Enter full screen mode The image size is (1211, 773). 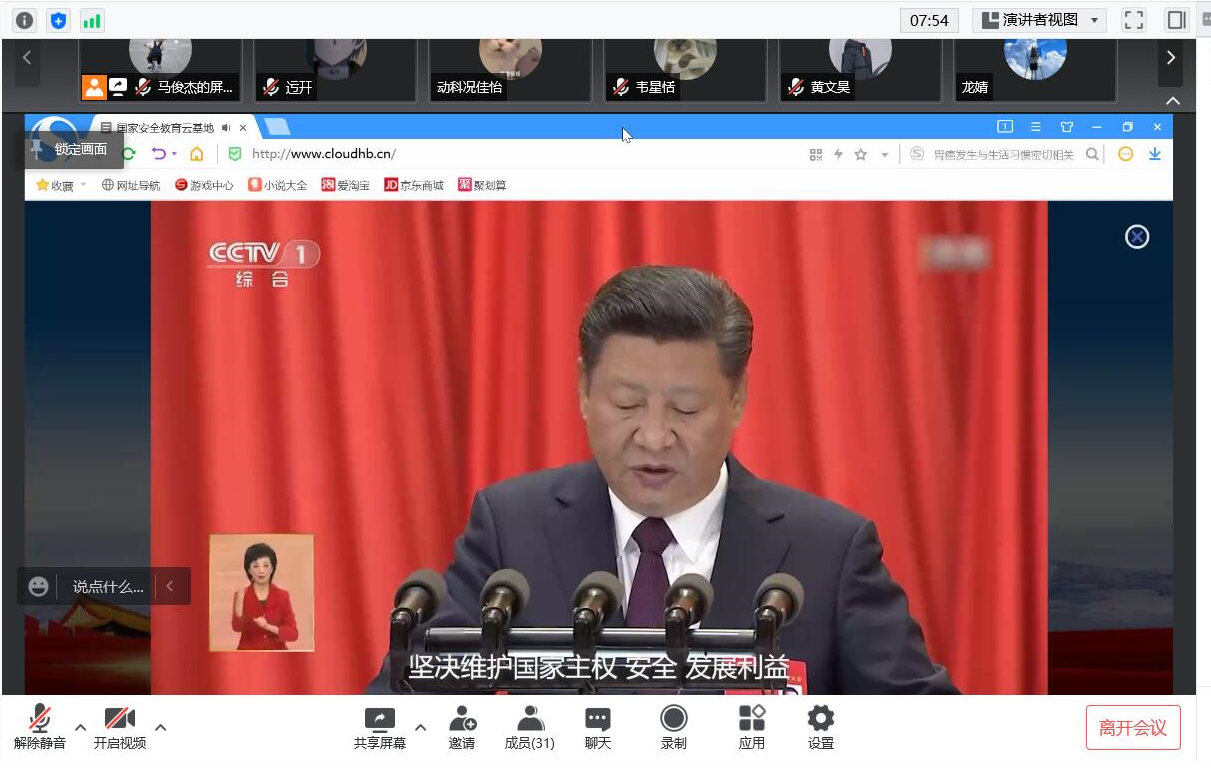click(1133, 20)
